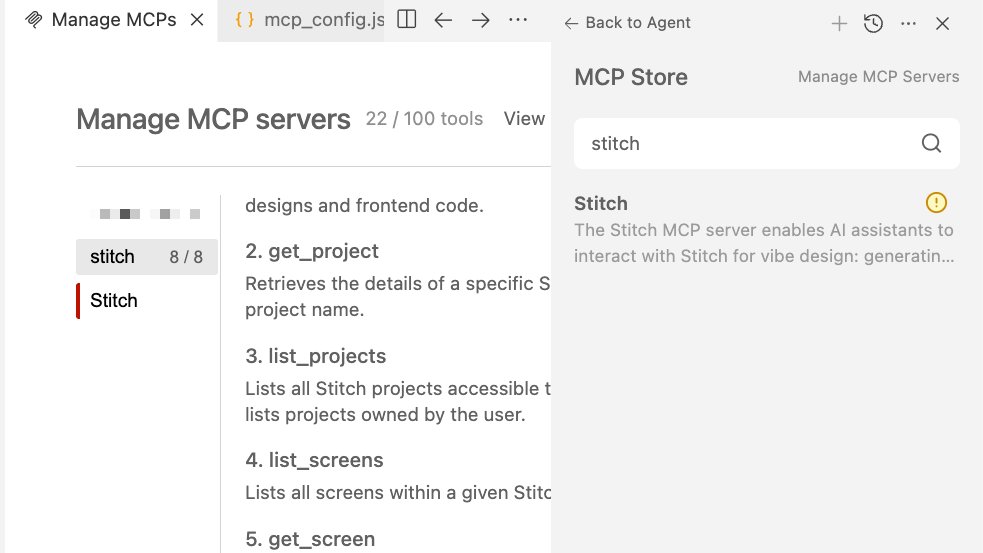Open the Stitch store result
Image resolution: width=983 pixels, height=553 pixels.
pos(767,229)
